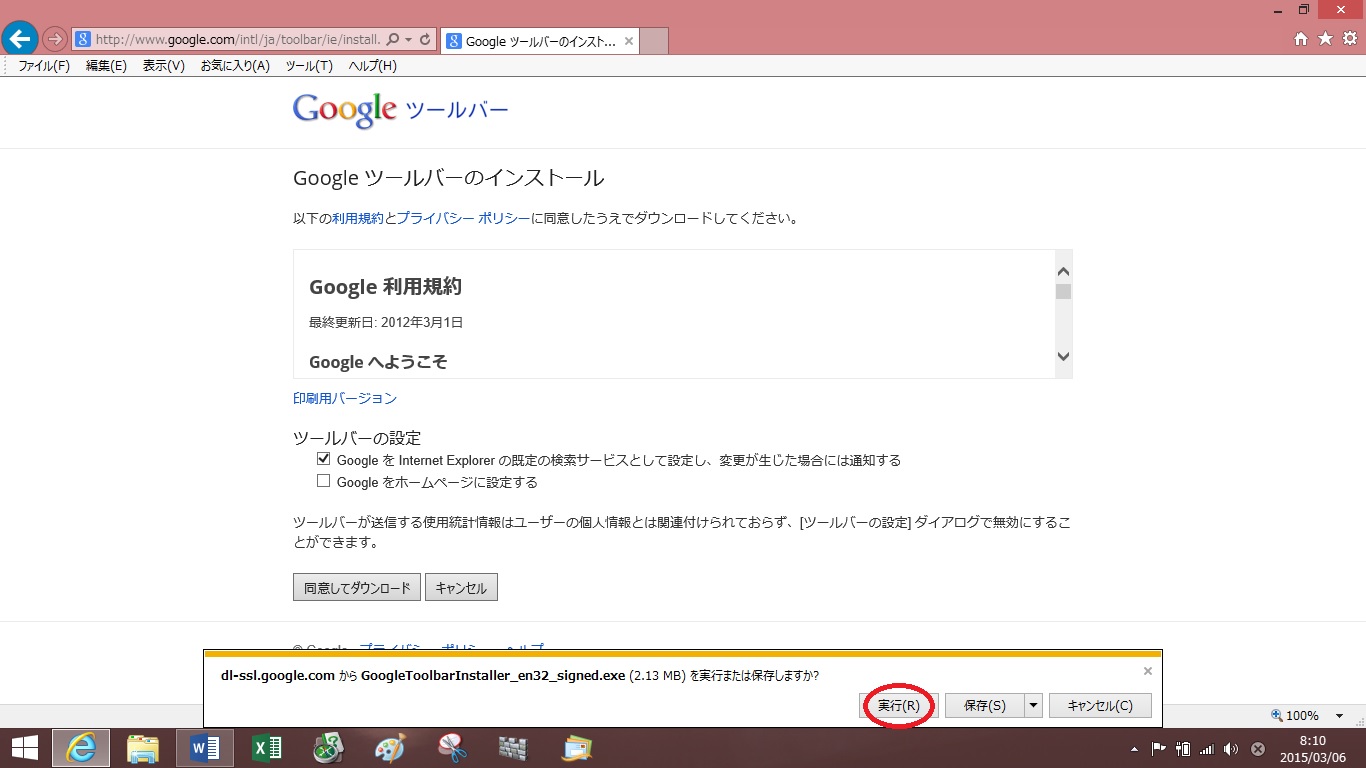The width and height of the screenshot is (1366, 768).
Task: Open Snipping Tool from taskbar
Action: click(x=453, y=747)
